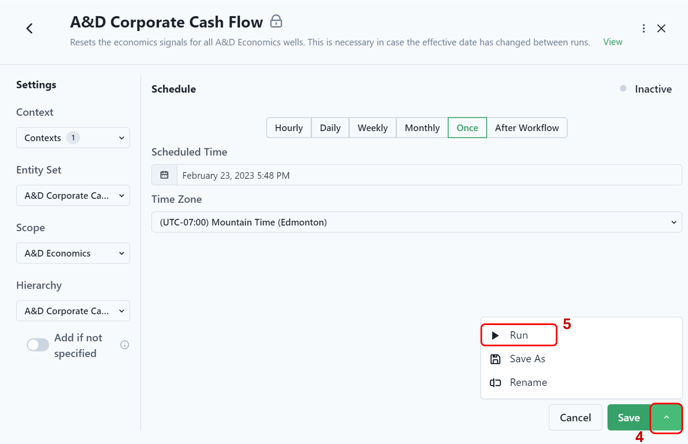The image size is (688, 444).
Task: Click the info icon beside Add if not specified
Action: (125, 345)
